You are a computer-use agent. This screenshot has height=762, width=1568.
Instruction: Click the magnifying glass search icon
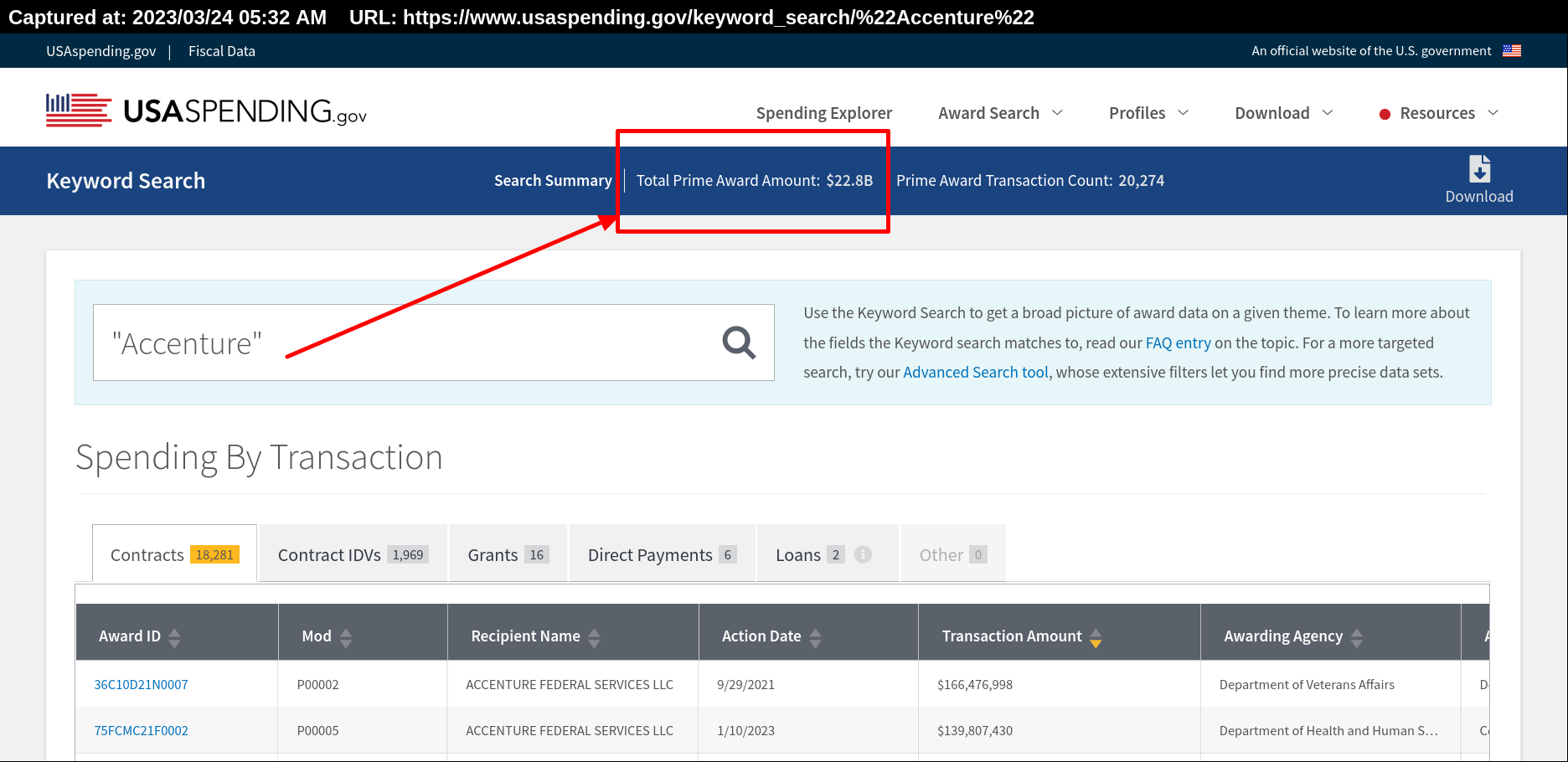click(x=739, y=342)
